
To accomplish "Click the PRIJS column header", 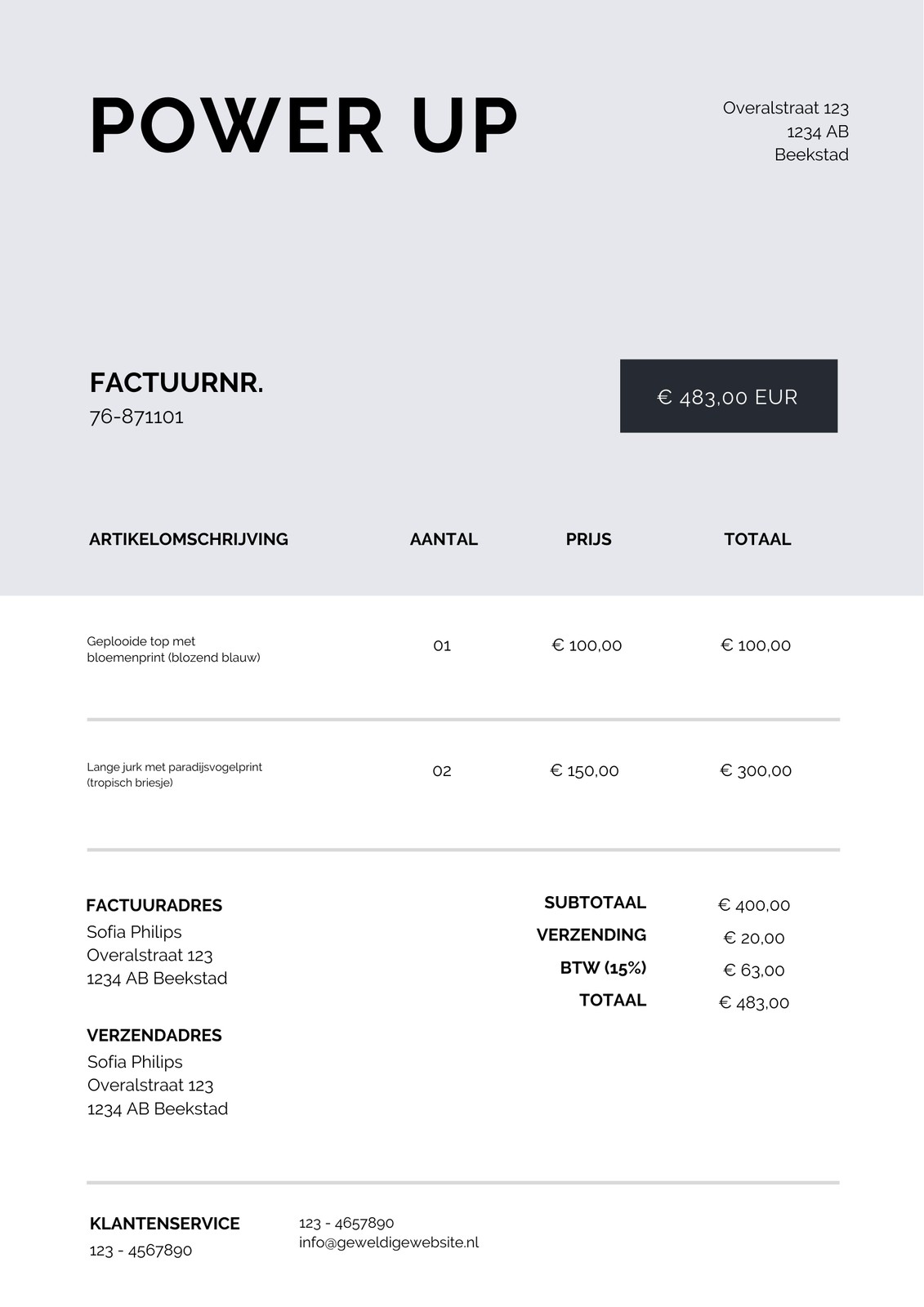I will pyautogui.click(x=589, y=539).
